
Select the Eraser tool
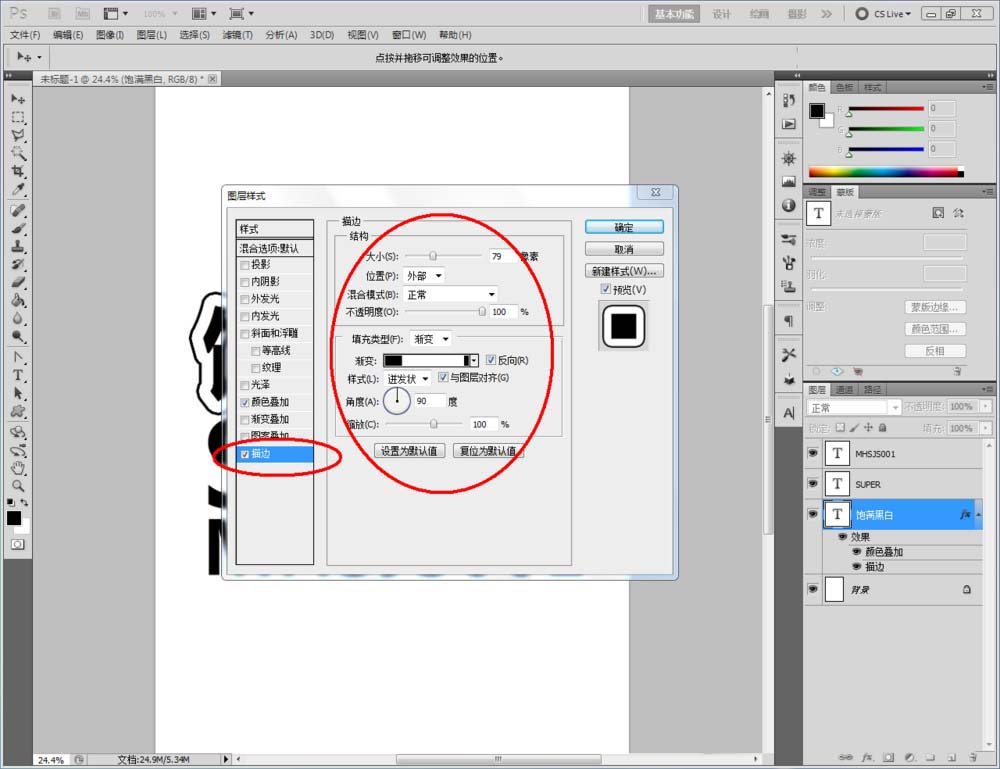[x=18, y=283]
